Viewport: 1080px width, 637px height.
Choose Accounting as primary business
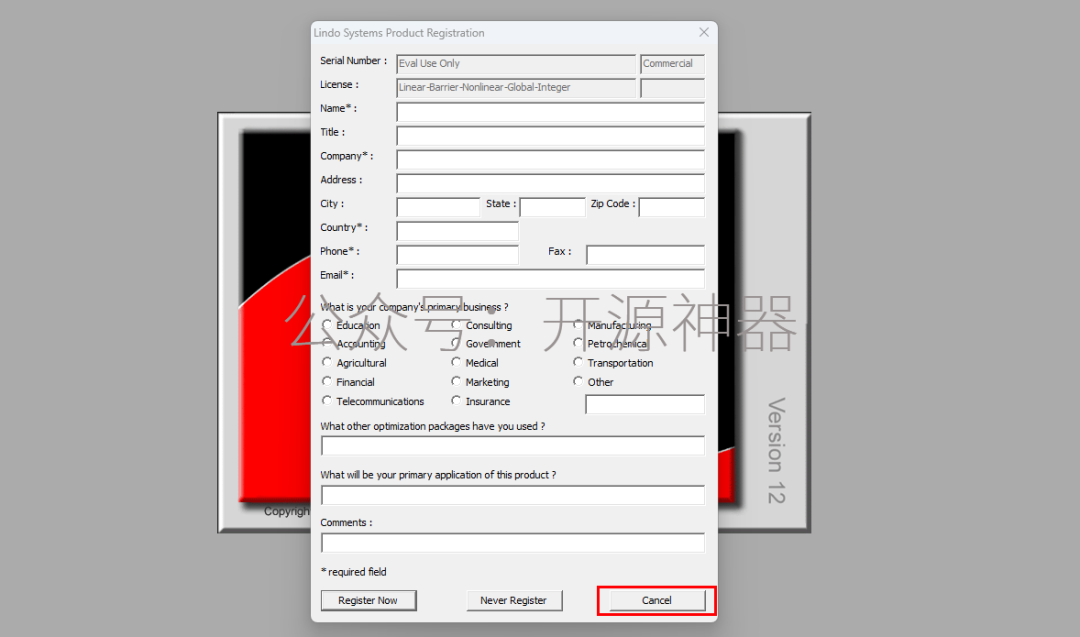[x=327, y=343]
